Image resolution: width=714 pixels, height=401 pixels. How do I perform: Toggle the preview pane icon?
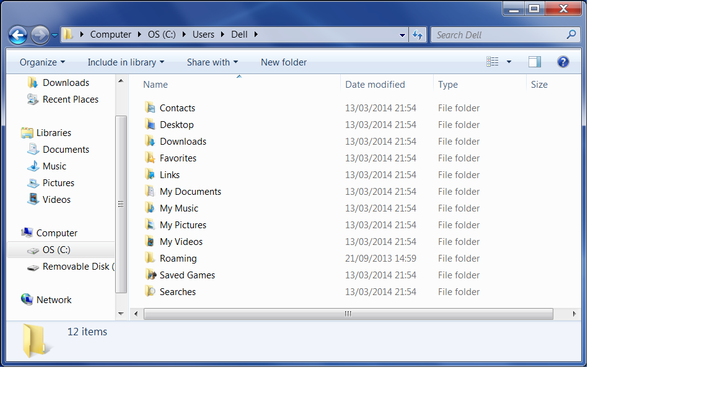point(534,62)
